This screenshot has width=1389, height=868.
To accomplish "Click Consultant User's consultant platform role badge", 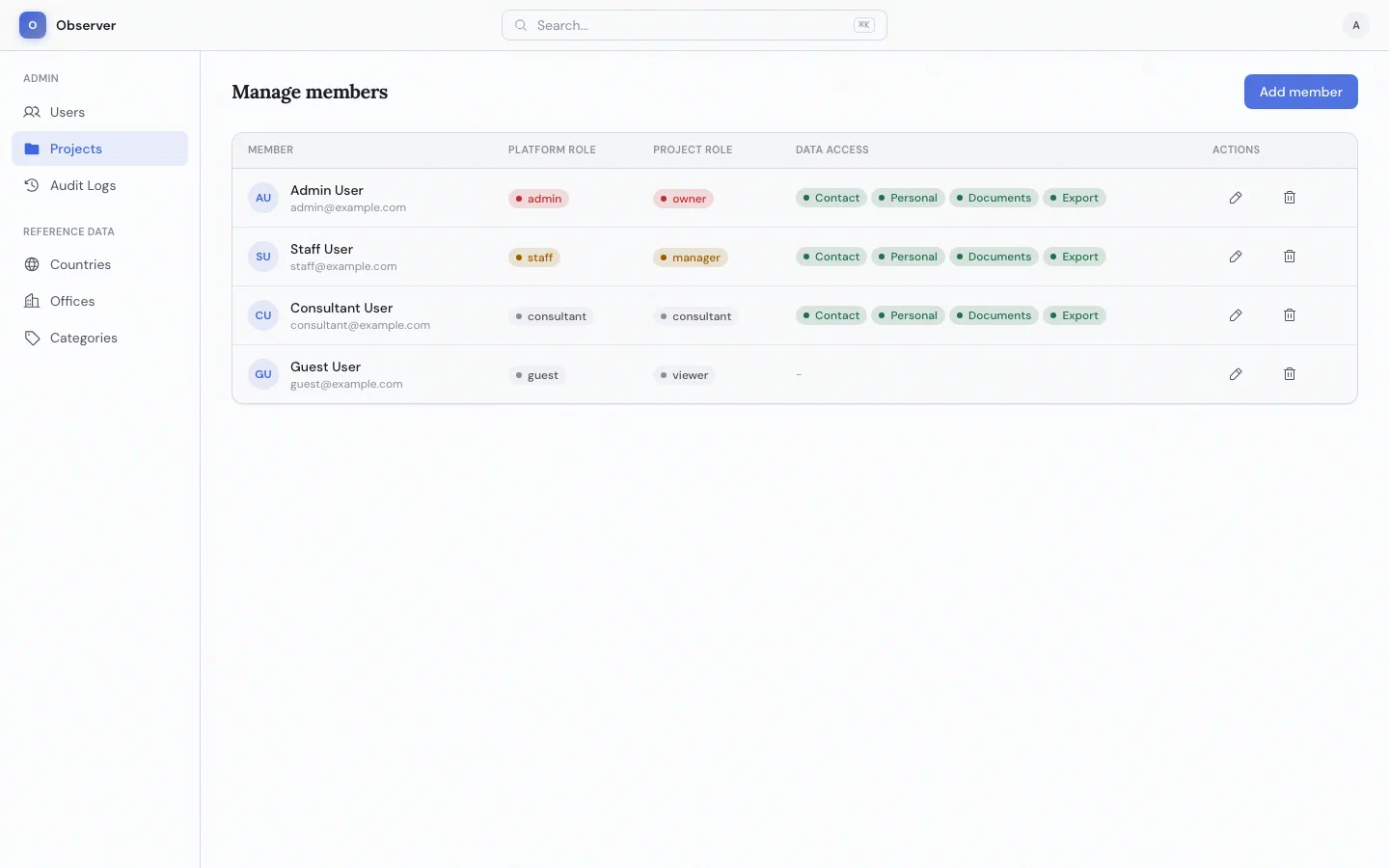I will [551, 316].
